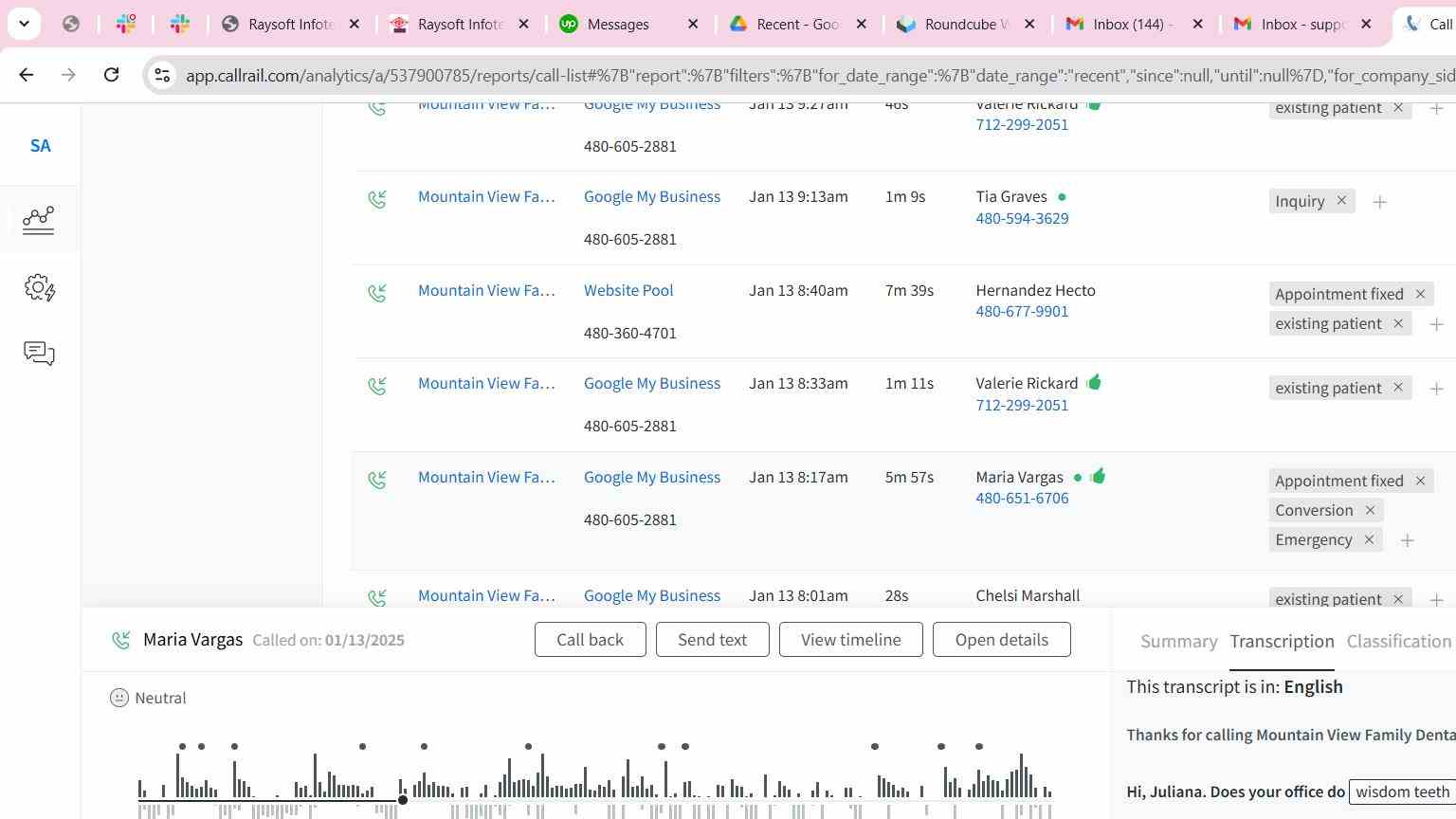Click inbound call icon for Chelsi Marshall row
Viewport: 1456px width, 819px height.
pyautogui.click(x=377, y=597)
